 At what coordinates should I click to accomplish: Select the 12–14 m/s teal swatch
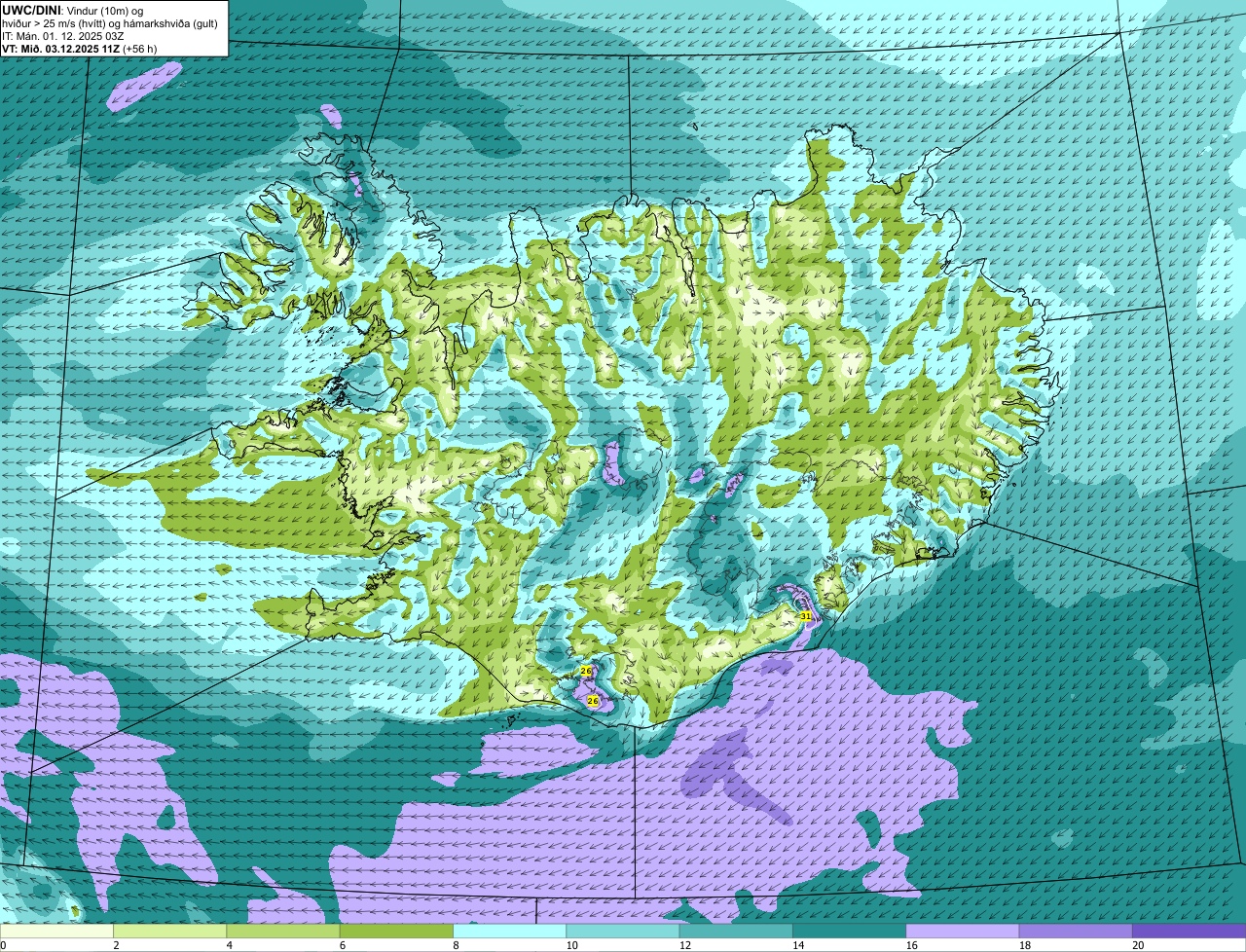point(736,932)
